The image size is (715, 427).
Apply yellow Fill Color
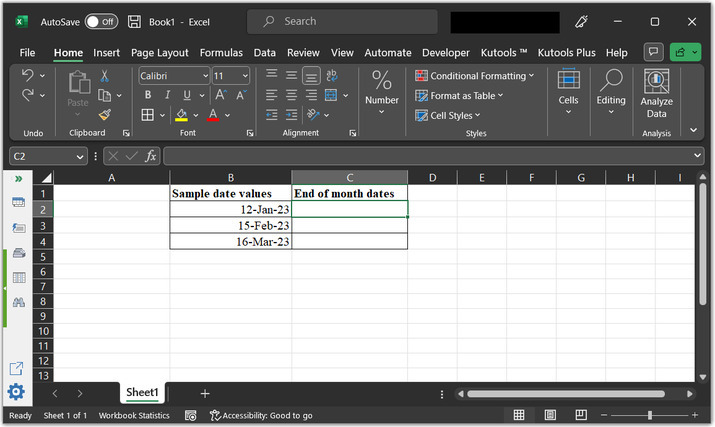click(181, 115)
